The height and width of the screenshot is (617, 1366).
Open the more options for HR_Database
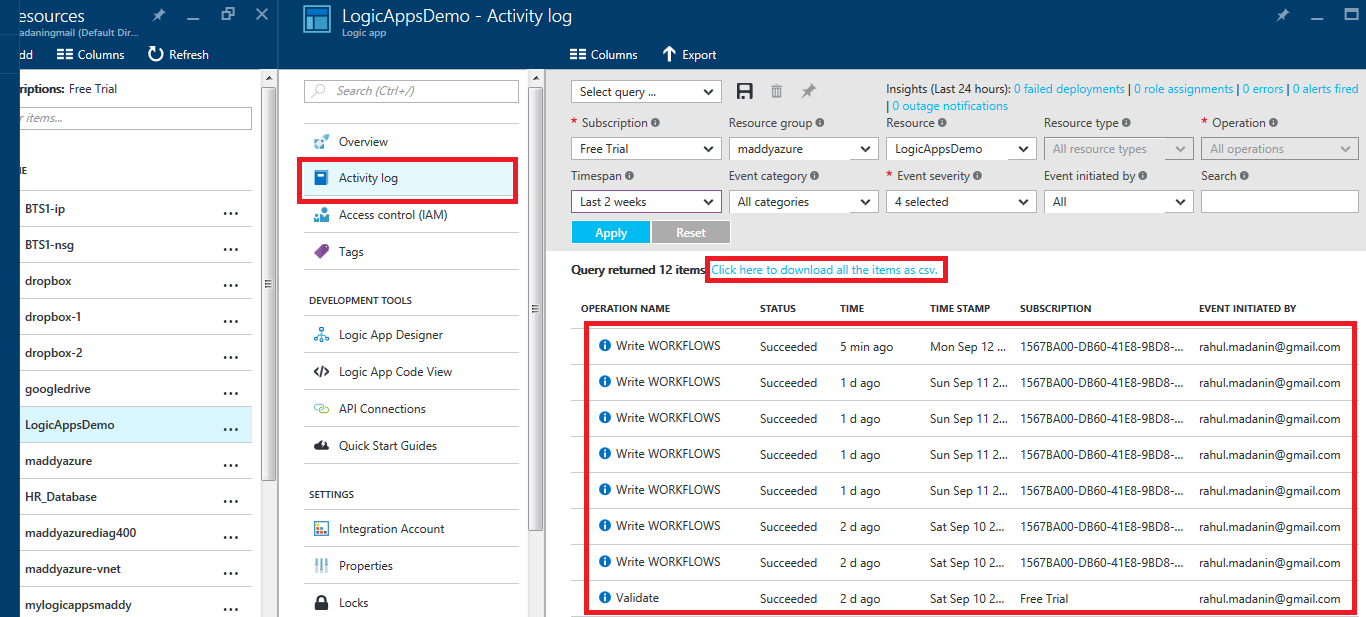(x=231, y=499)
